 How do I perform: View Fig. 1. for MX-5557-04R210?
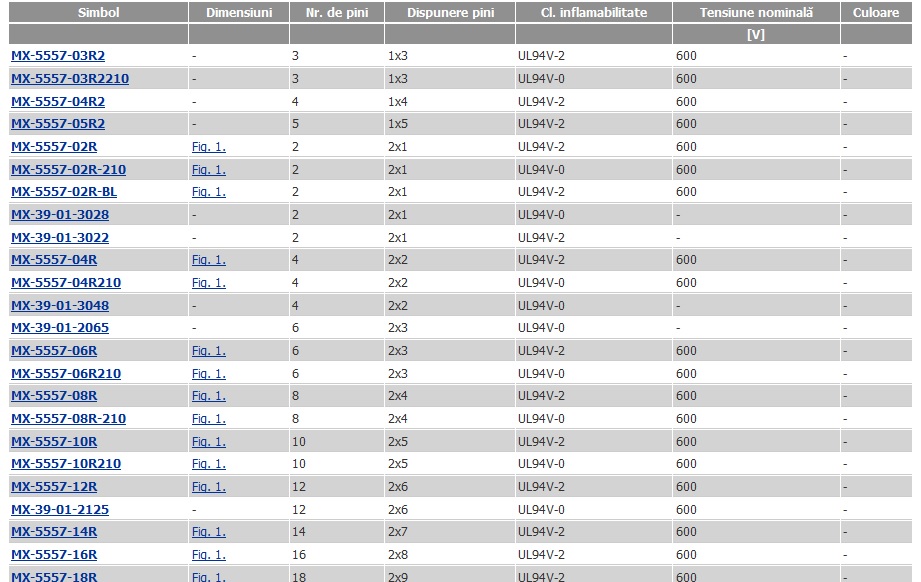[x=209, y=283]
